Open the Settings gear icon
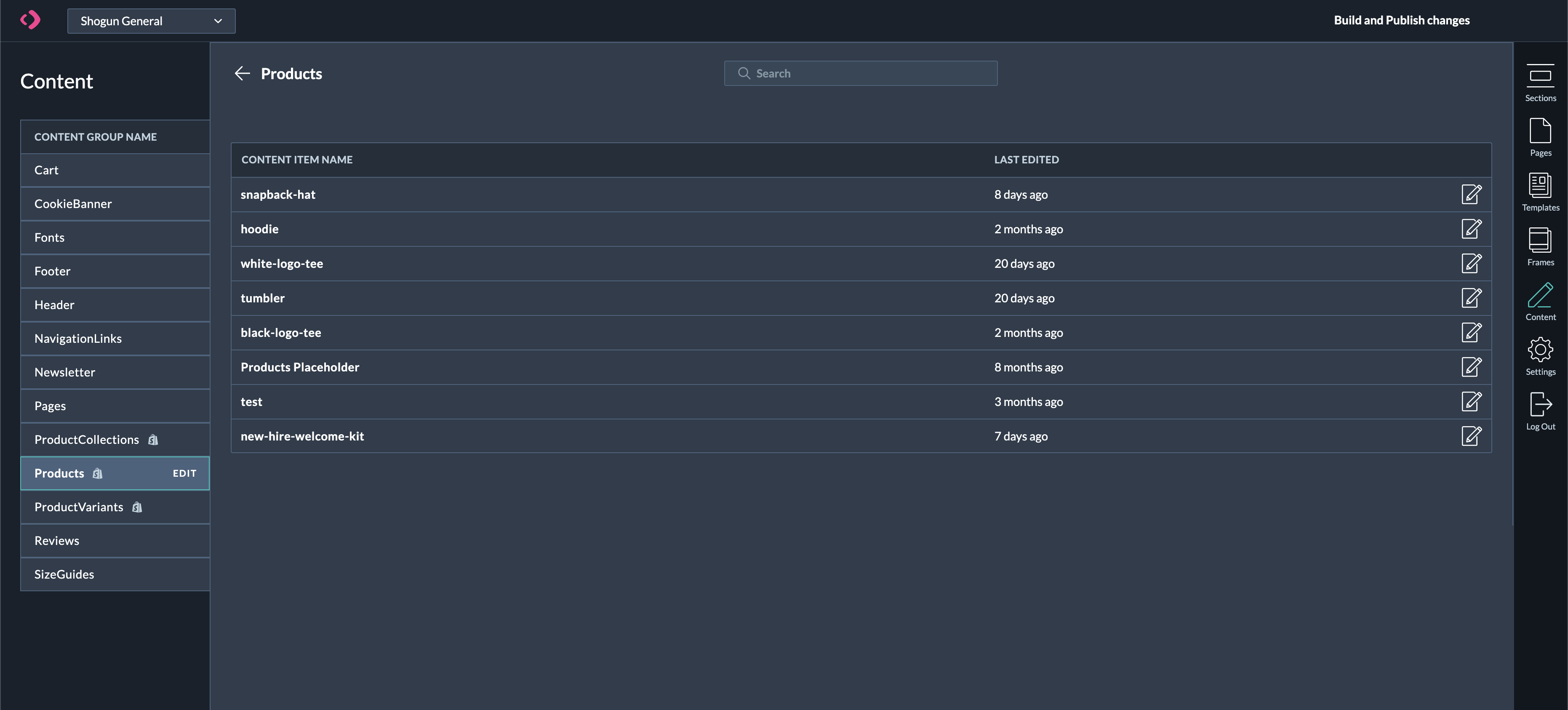Viewport: 1568px width, 710px height. pyautogui.click(x=1540, y=350)
